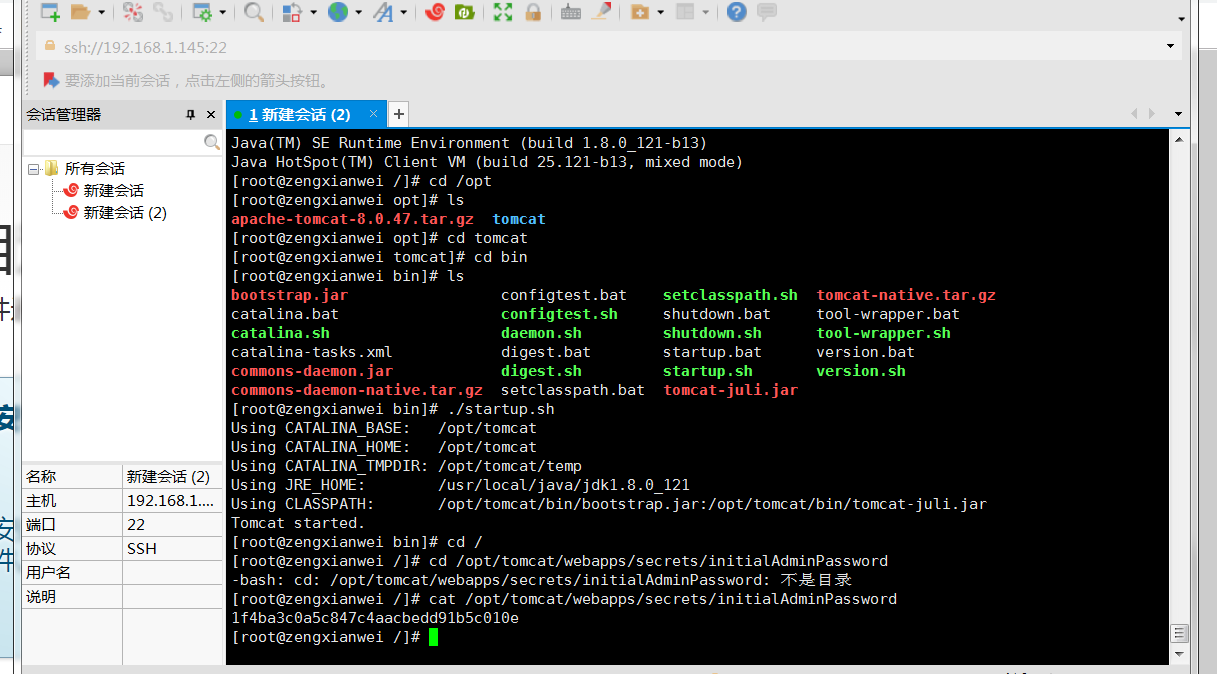Click the bookmark arrow to add session
This screenshot has height=674, width=1217.
(51, 80)
